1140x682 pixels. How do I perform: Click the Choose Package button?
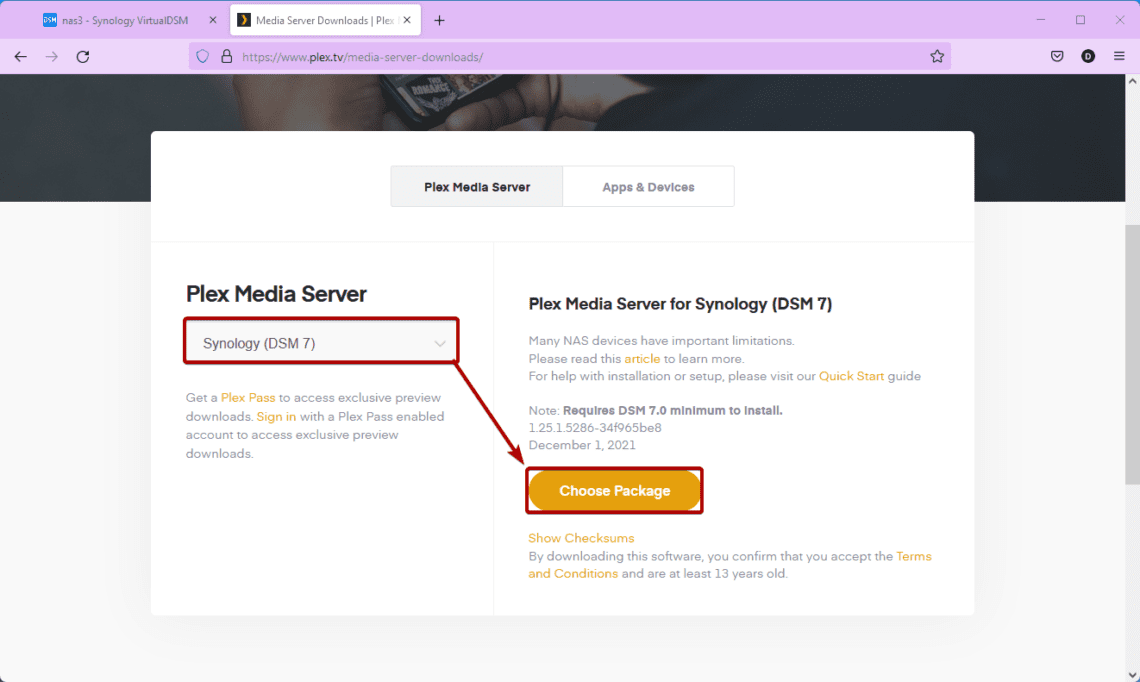[x=614, y=491]
